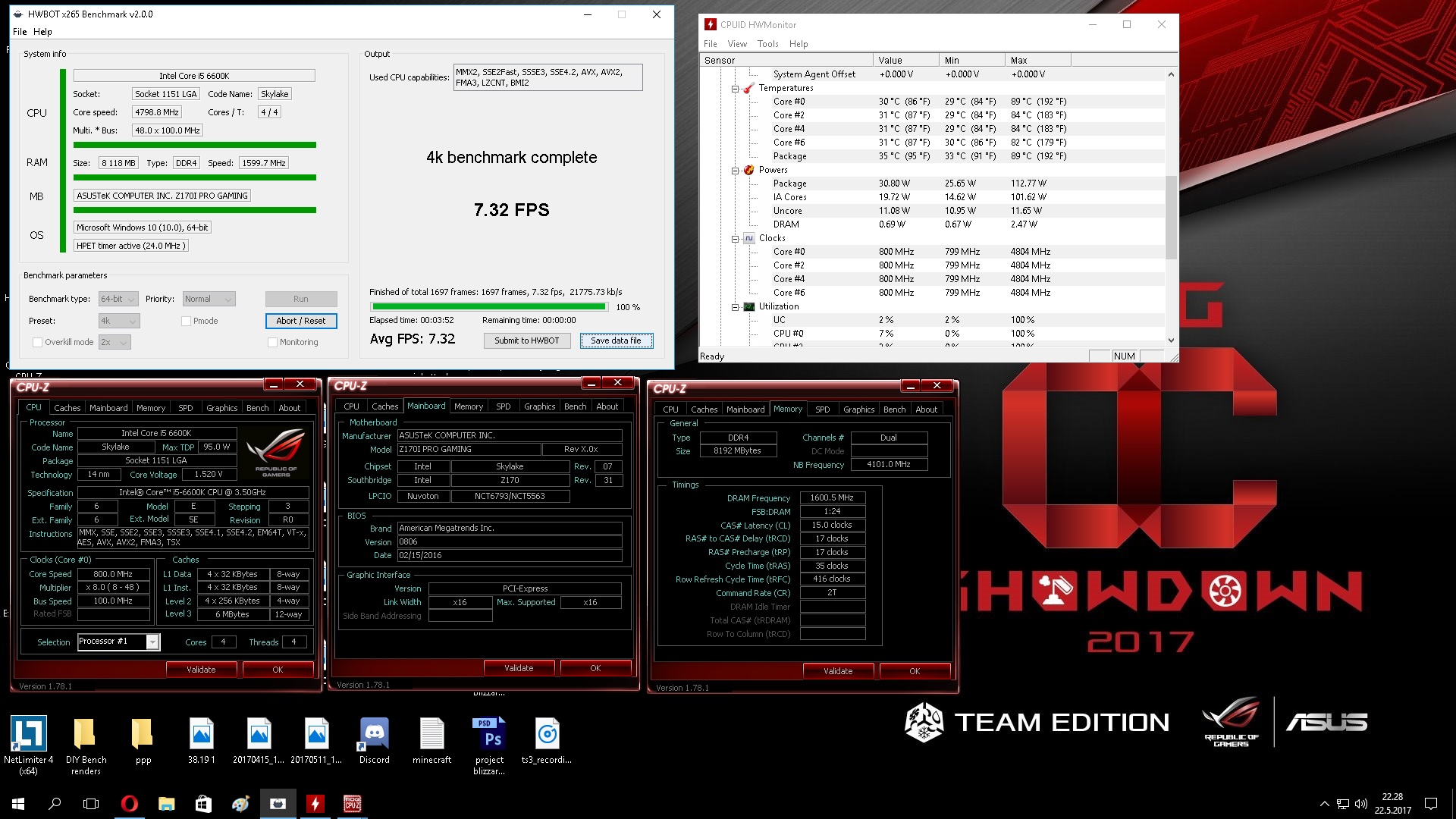Image resolution: width=1456 pixels, height=819 pixels.
Task: Click Validate in left CPU-Z window
Action: [201, 670]
